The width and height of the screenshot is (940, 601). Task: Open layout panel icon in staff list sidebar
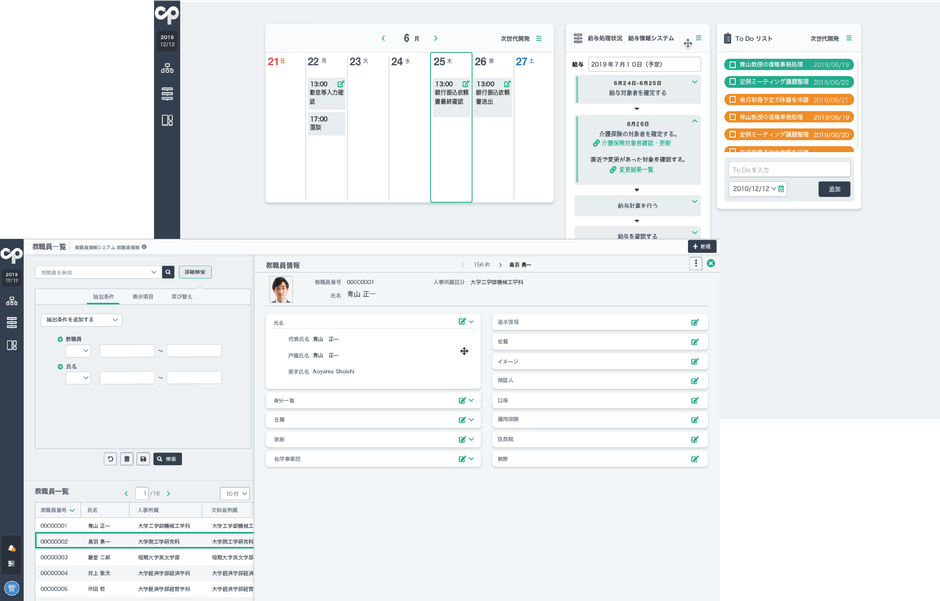[x=11, y=345]
